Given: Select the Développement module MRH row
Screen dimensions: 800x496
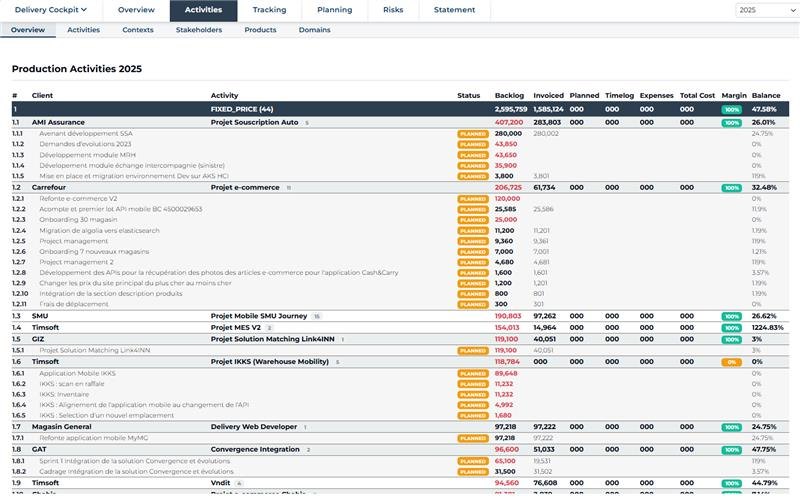Looking at the screenshot, I should pos(400,155).
